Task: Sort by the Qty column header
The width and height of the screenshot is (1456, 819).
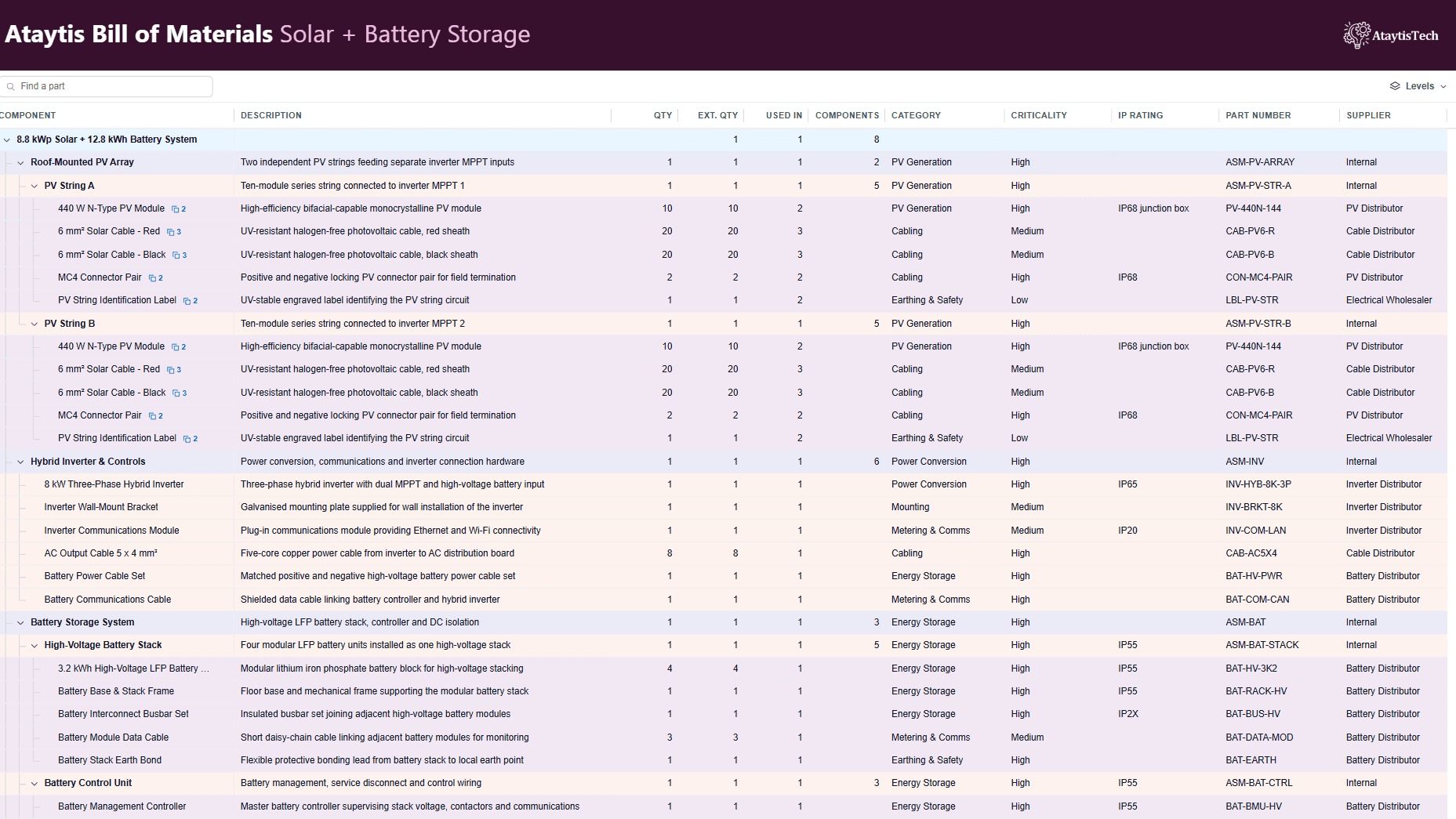Action: (663, 115)
